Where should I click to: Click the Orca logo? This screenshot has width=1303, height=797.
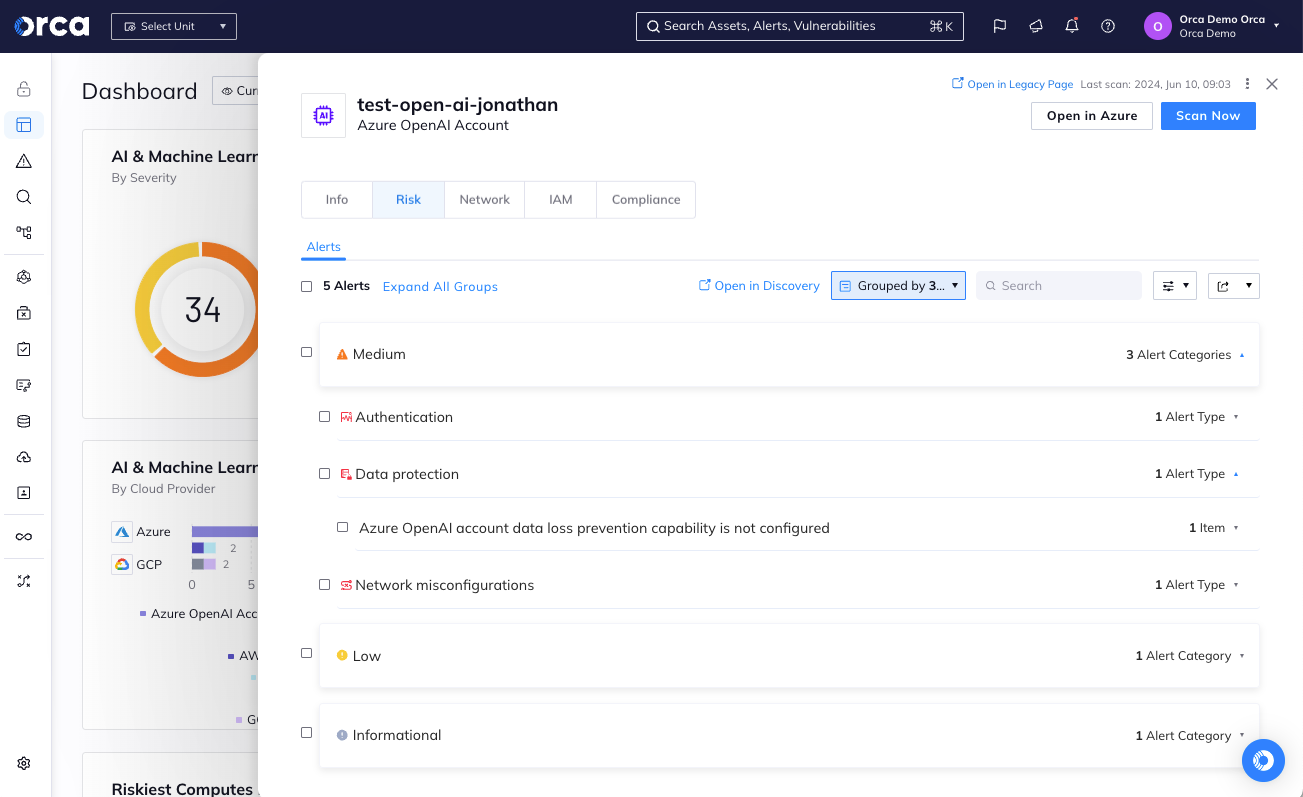(x=51, y=26)
